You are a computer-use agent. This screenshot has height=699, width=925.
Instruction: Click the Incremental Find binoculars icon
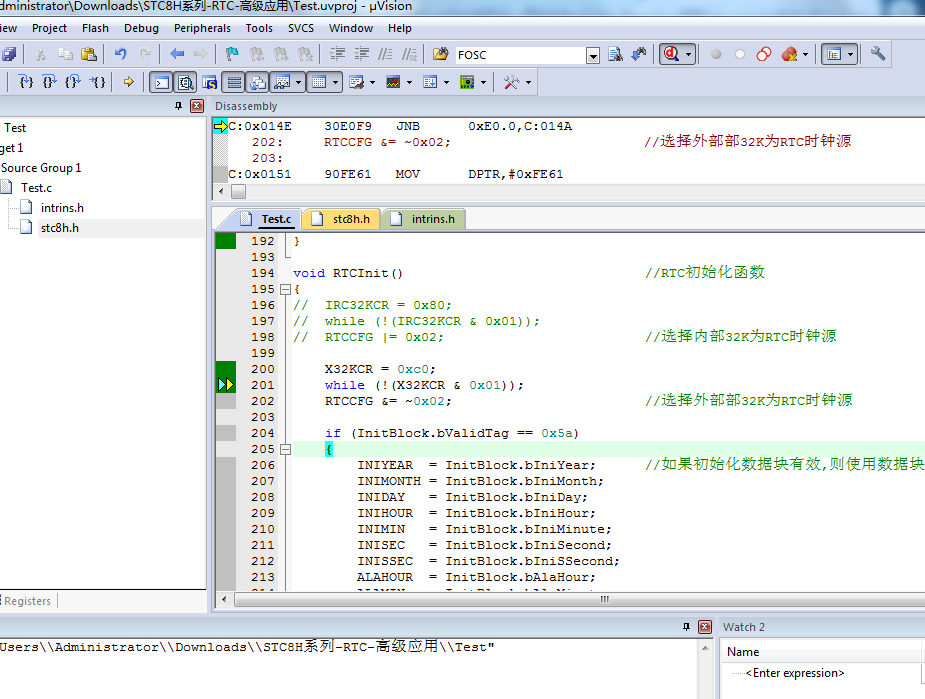[x=639, y=54]
